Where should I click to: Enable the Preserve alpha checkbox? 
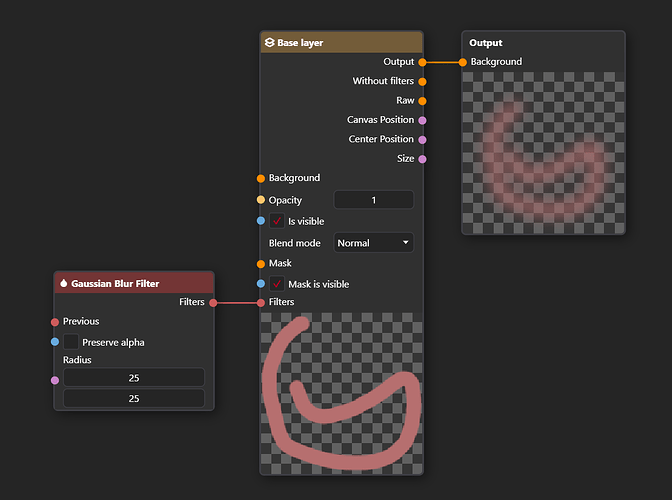pos(71,342)
